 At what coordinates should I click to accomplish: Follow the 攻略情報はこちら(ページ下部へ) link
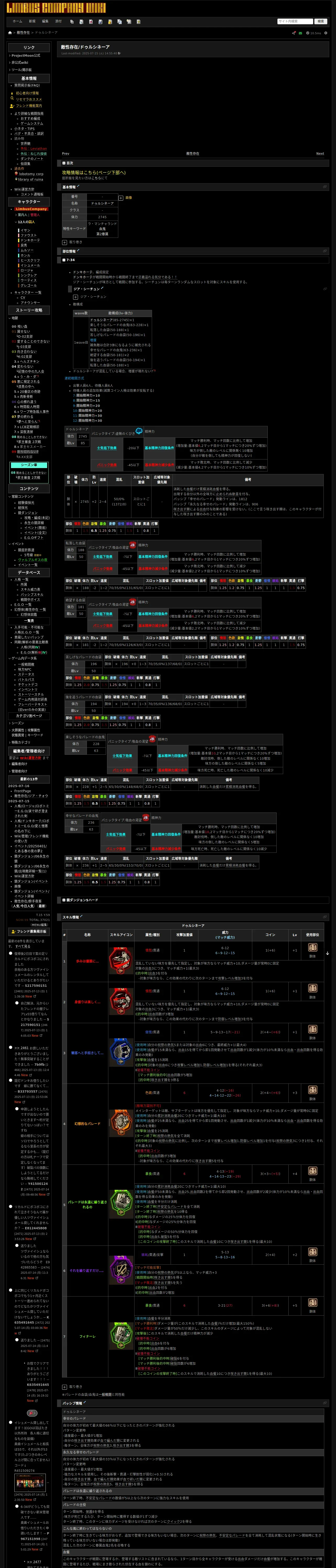pyautogui.click(x=94, y=172)
